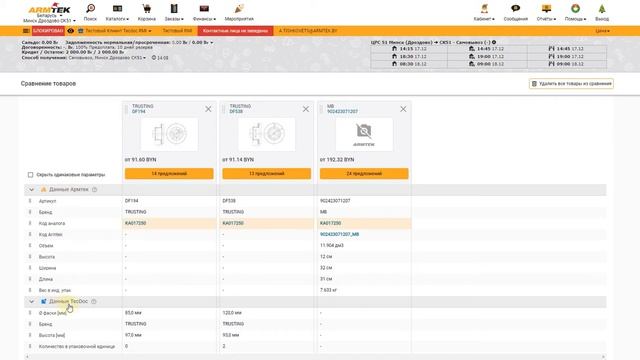Open the Мероприятия icon
Image resolution: width=640 pixels, height=360 pixels.
(239, 9)
